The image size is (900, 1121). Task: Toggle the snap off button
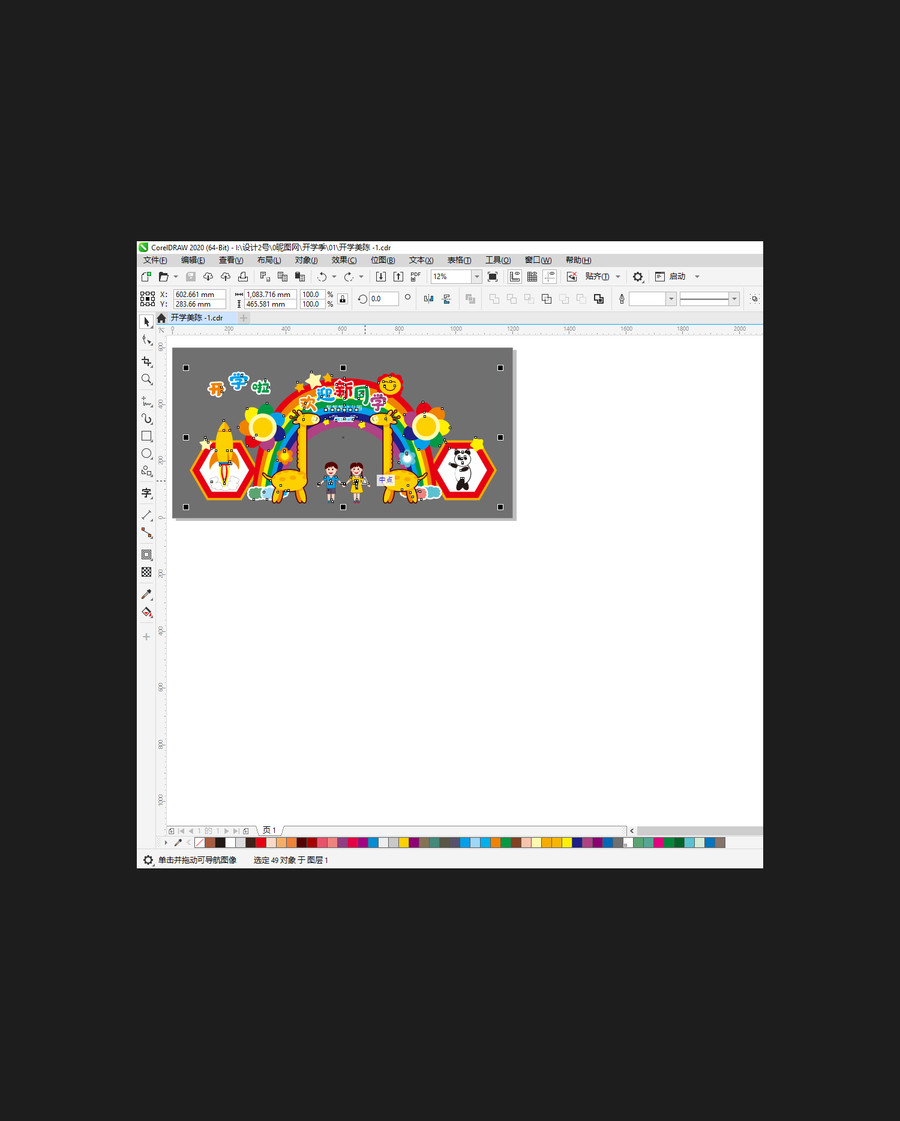click(572, 277)
